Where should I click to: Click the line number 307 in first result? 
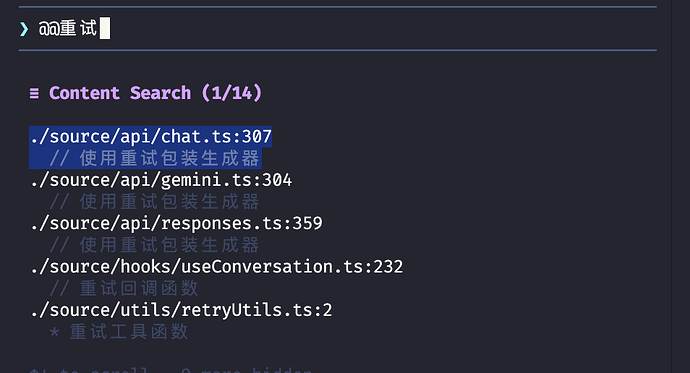point(257,136)
